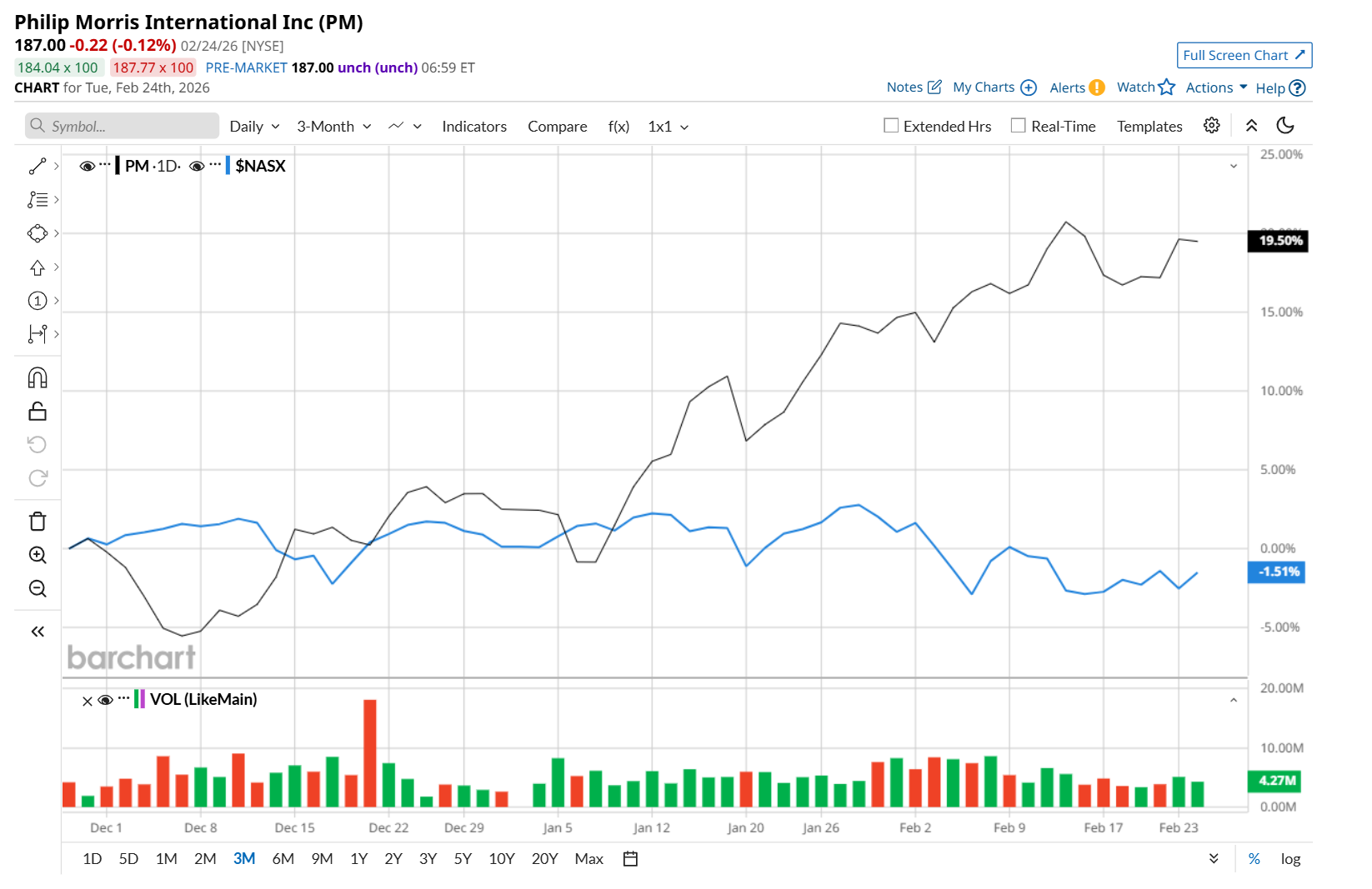The image size is (1372, 889).
Task: Select the trend line drawing tool
Action: pyautogui.click(x=38, y=167)
